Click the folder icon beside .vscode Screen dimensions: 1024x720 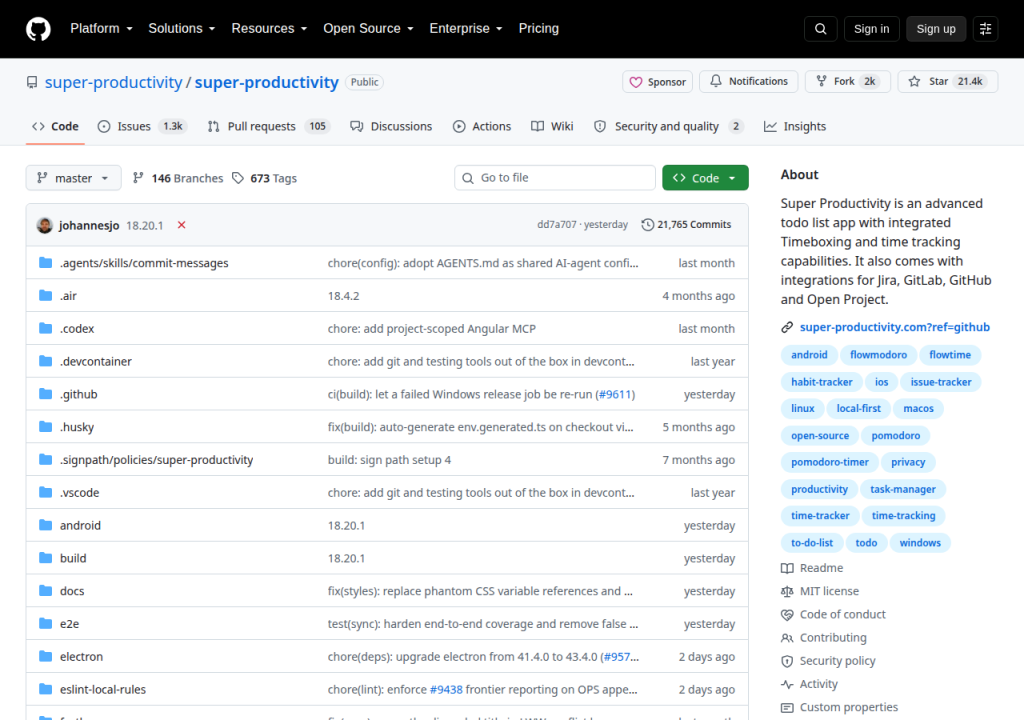coord(45,492)
